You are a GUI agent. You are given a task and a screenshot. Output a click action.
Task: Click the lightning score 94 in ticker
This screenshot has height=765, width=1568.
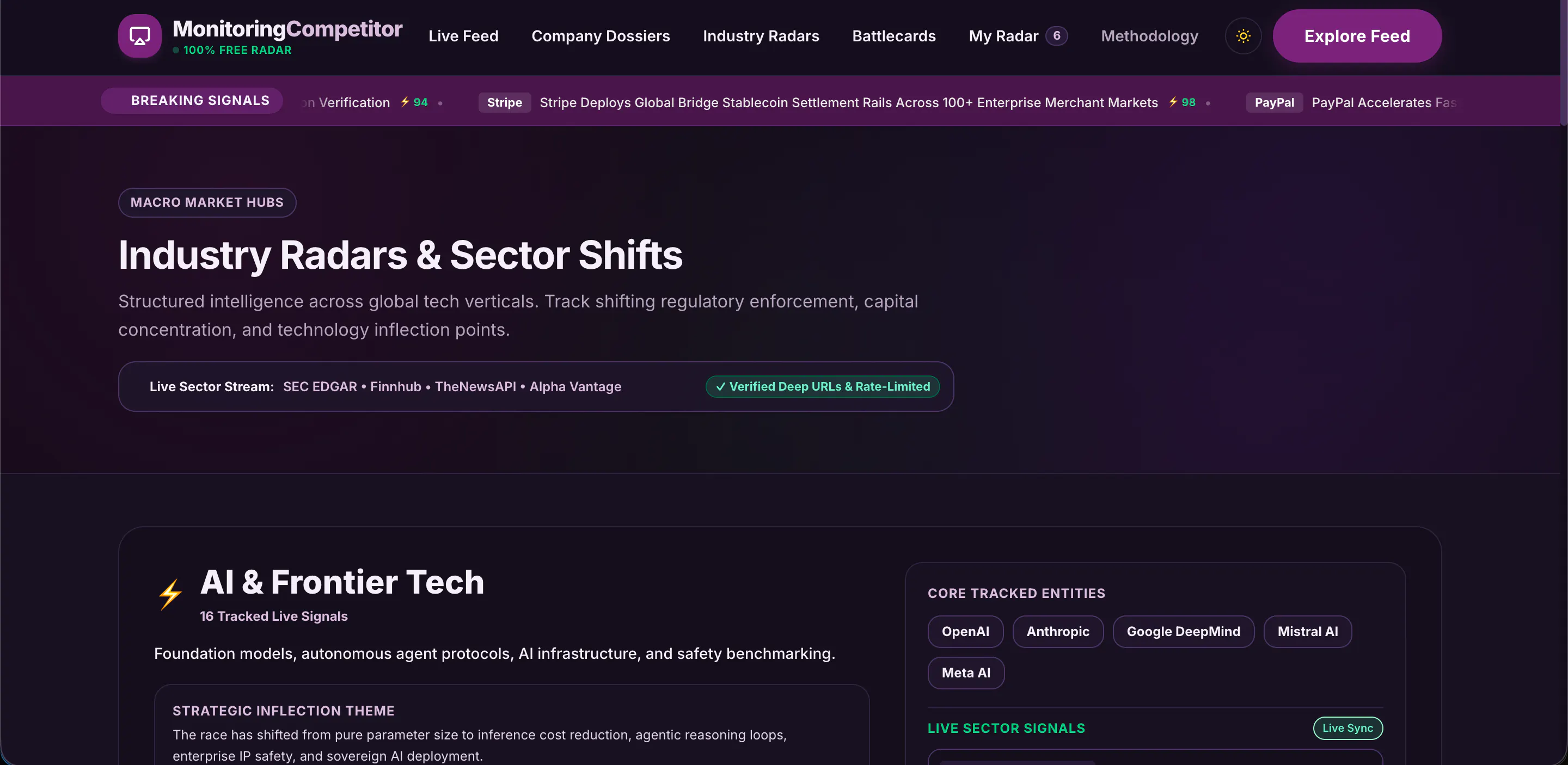414,102
